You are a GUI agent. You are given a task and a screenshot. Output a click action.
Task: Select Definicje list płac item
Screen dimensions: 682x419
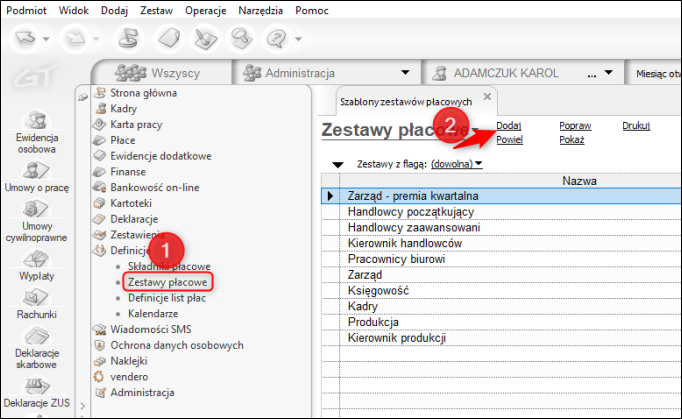tap(167, 298)
